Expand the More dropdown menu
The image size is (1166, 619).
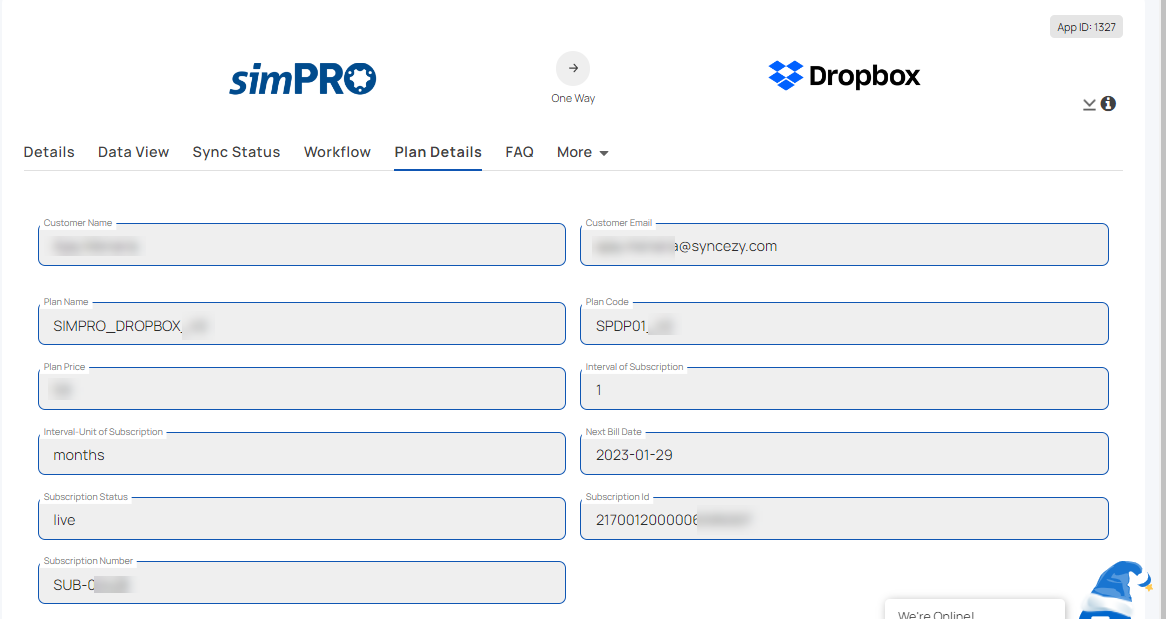583,152
